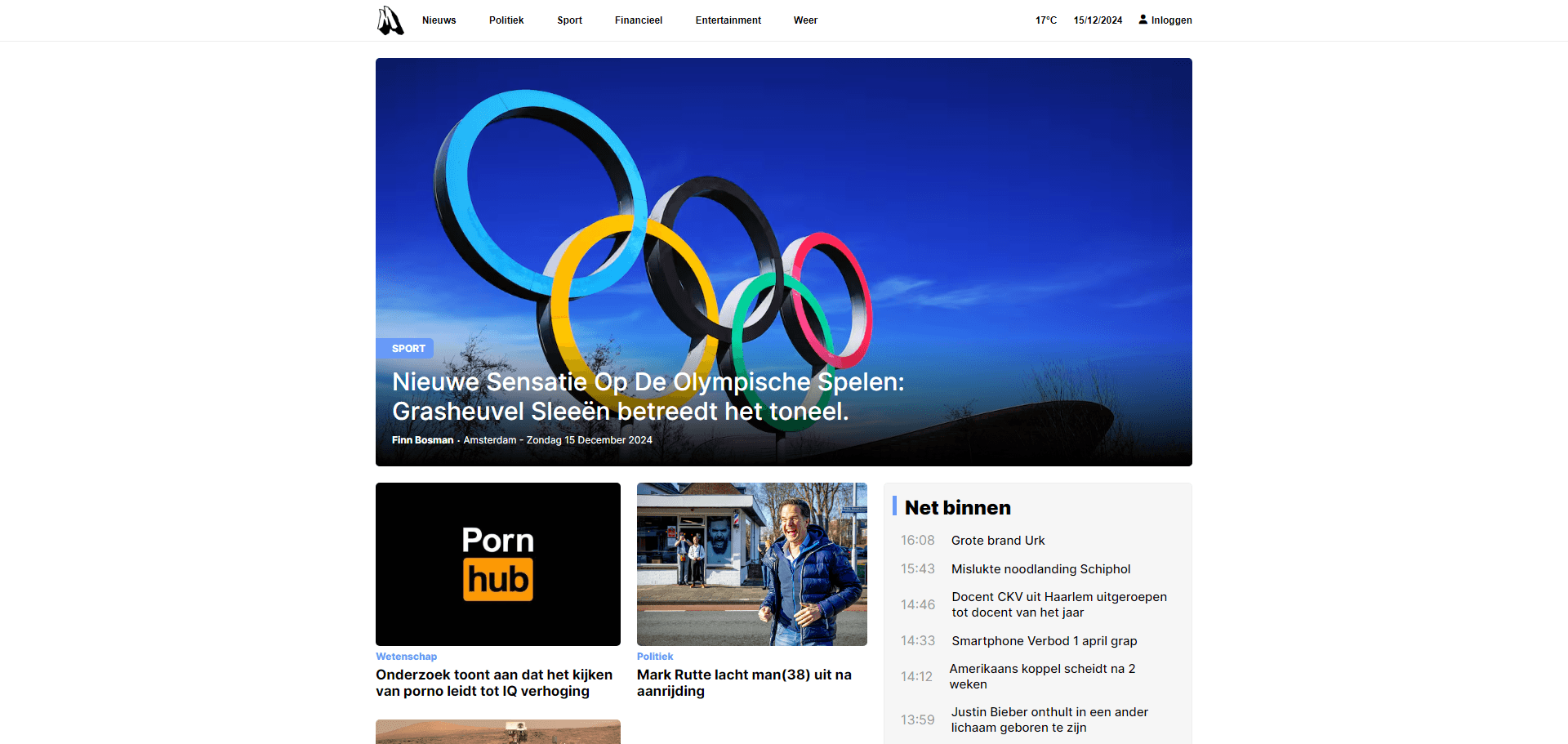
Task: Select Smartphone Verbod 1 april grap
Action: pos(1044,641)
